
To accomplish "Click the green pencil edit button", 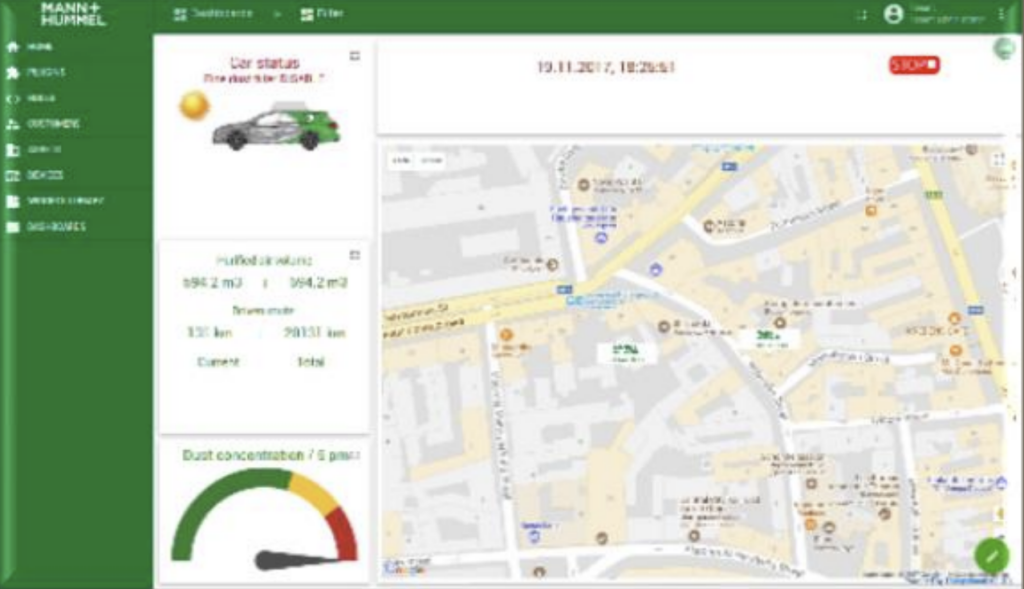I will tap(991, 556).
